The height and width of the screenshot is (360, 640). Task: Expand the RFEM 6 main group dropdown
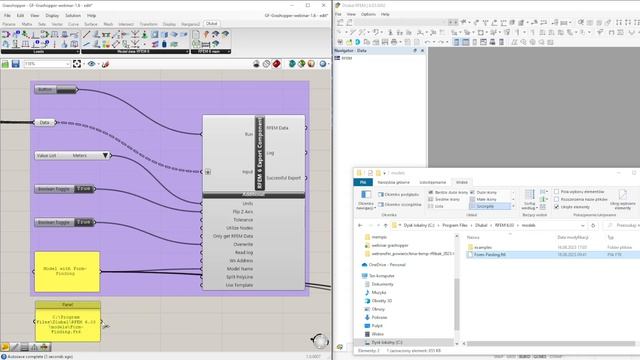[229, 52]
